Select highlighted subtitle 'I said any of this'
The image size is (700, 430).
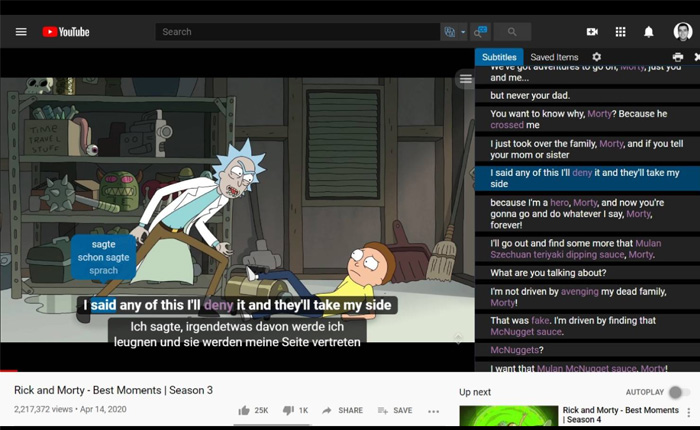(x=587, y=178)
